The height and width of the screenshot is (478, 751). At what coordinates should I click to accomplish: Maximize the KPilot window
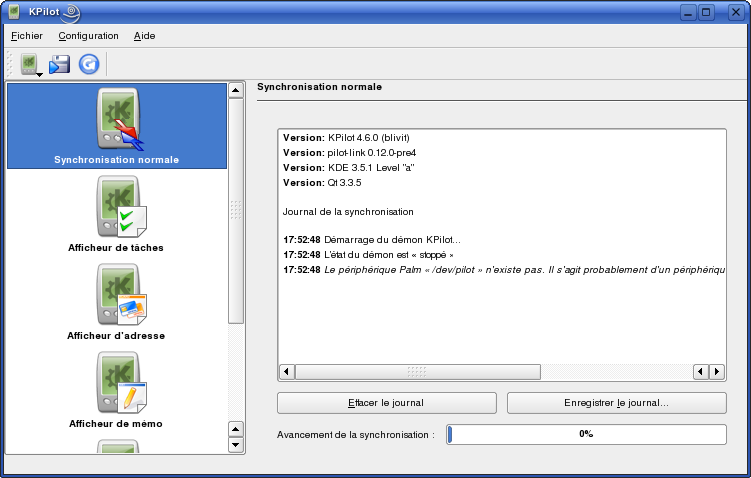(x=706, y=12)
